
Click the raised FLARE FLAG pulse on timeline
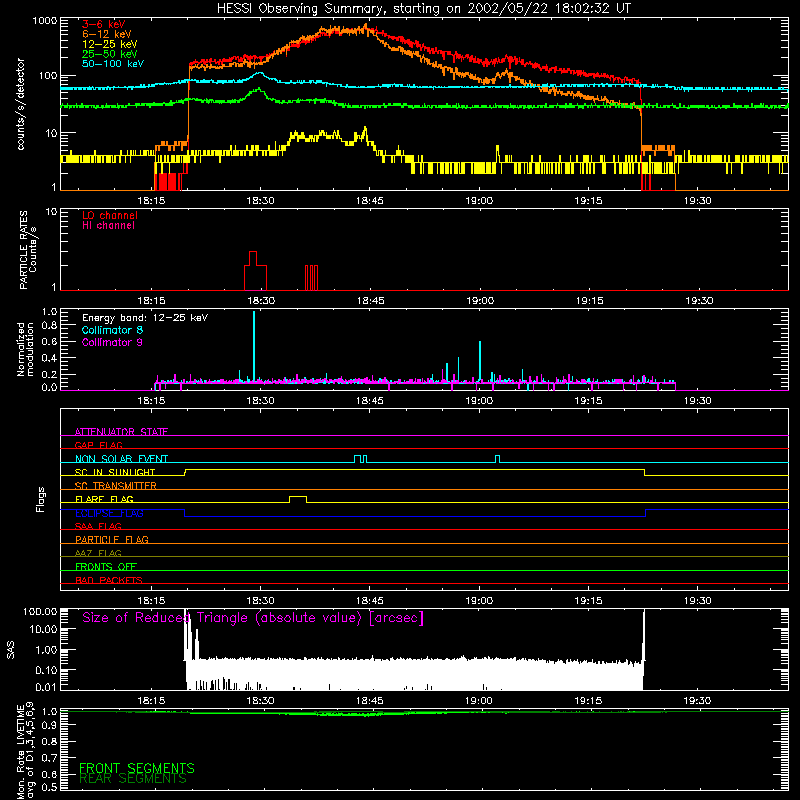point(298,499)
